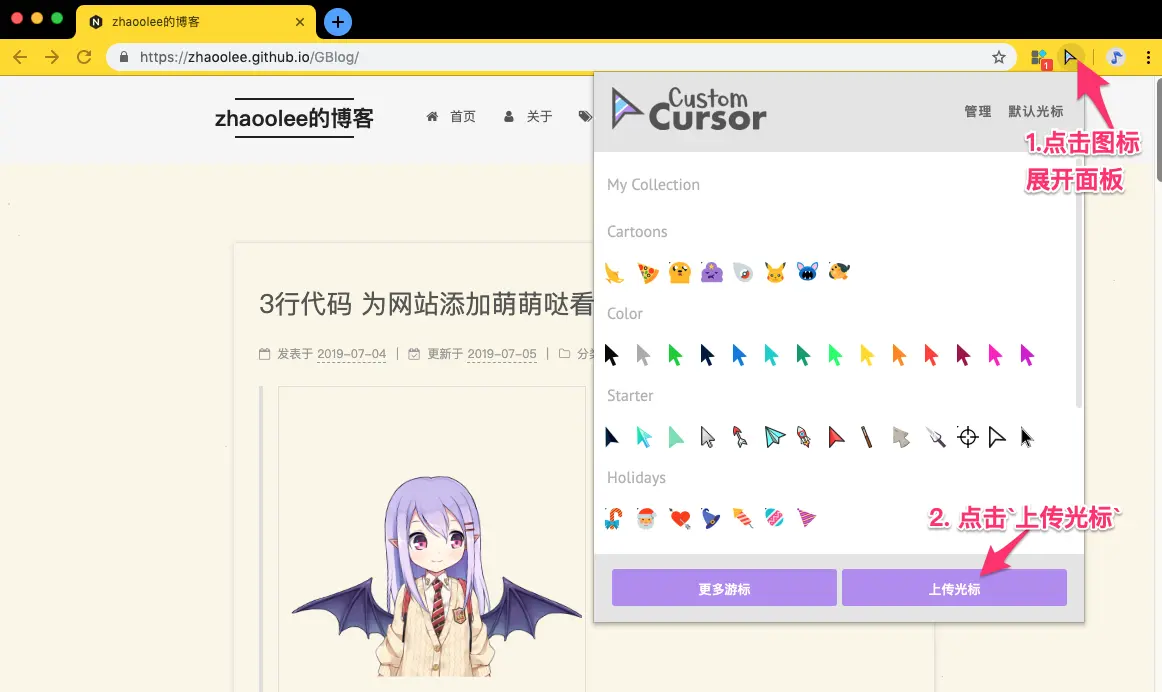Click the tags icon in blog menu
1162x692 pixels.
(x=585, y=116)
